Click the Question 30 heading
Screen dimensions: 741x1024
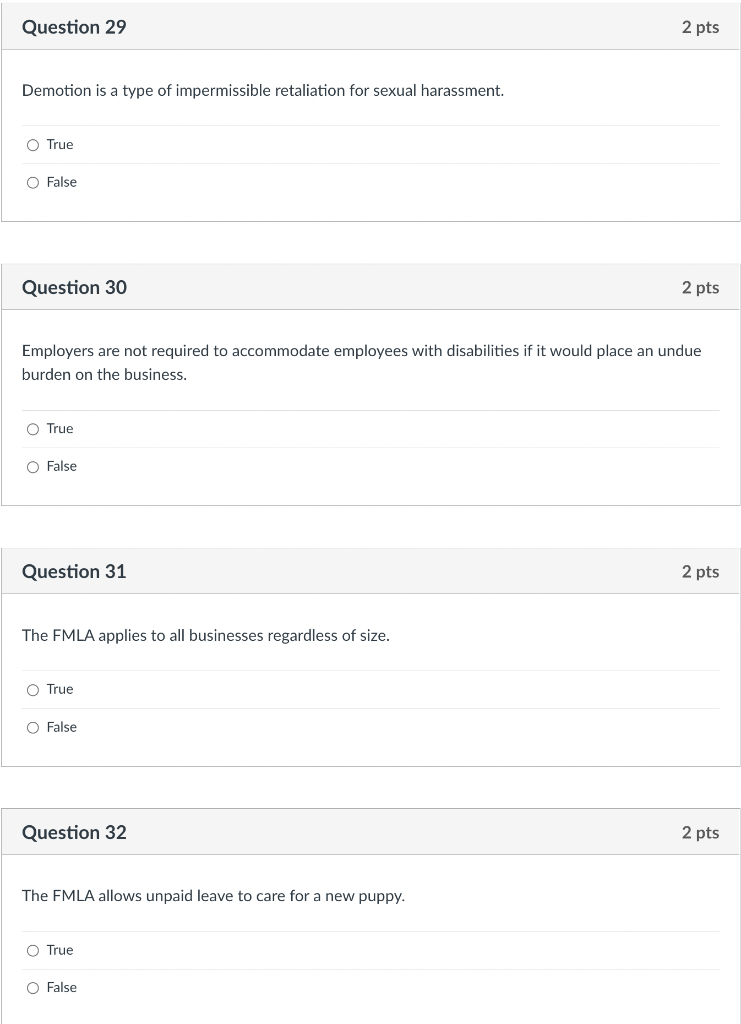coord(74,288)
